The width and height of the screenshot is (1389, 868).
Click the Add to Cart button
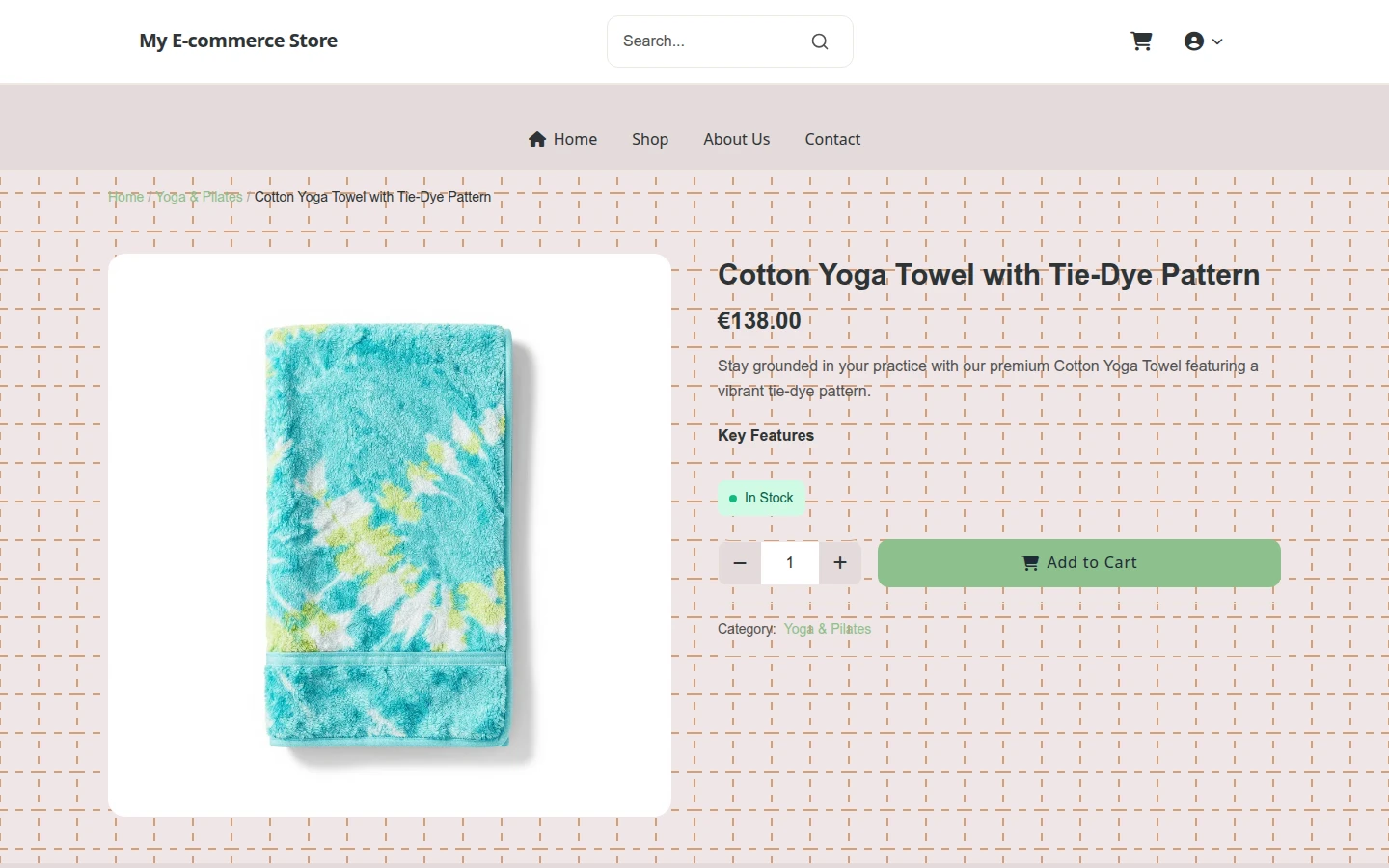pos(1079,563)
